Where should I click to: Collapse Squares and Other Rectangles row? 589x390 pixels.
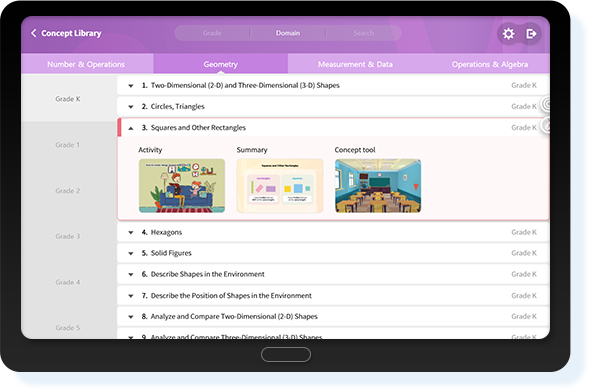pos(131,128)
